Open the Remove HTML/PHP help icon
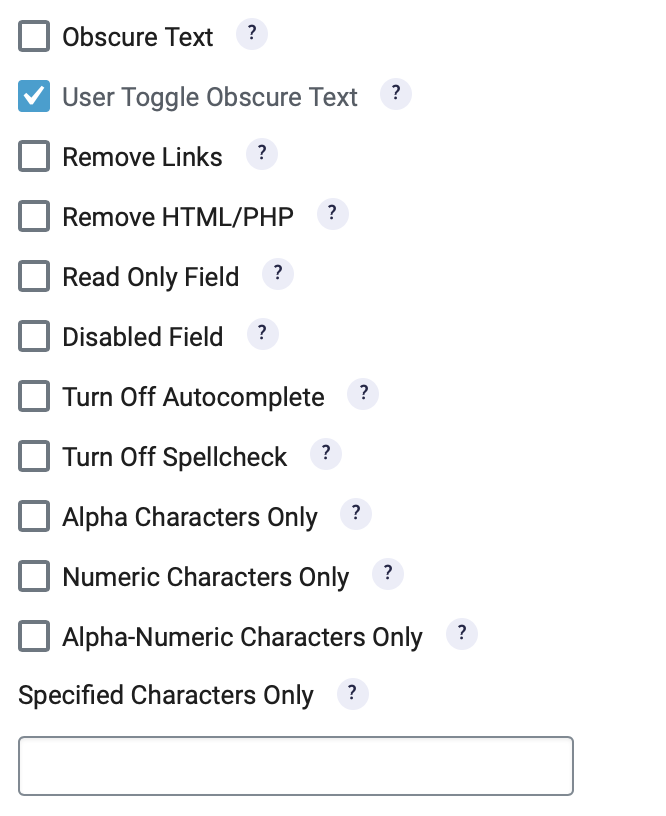 coord(332,213)
